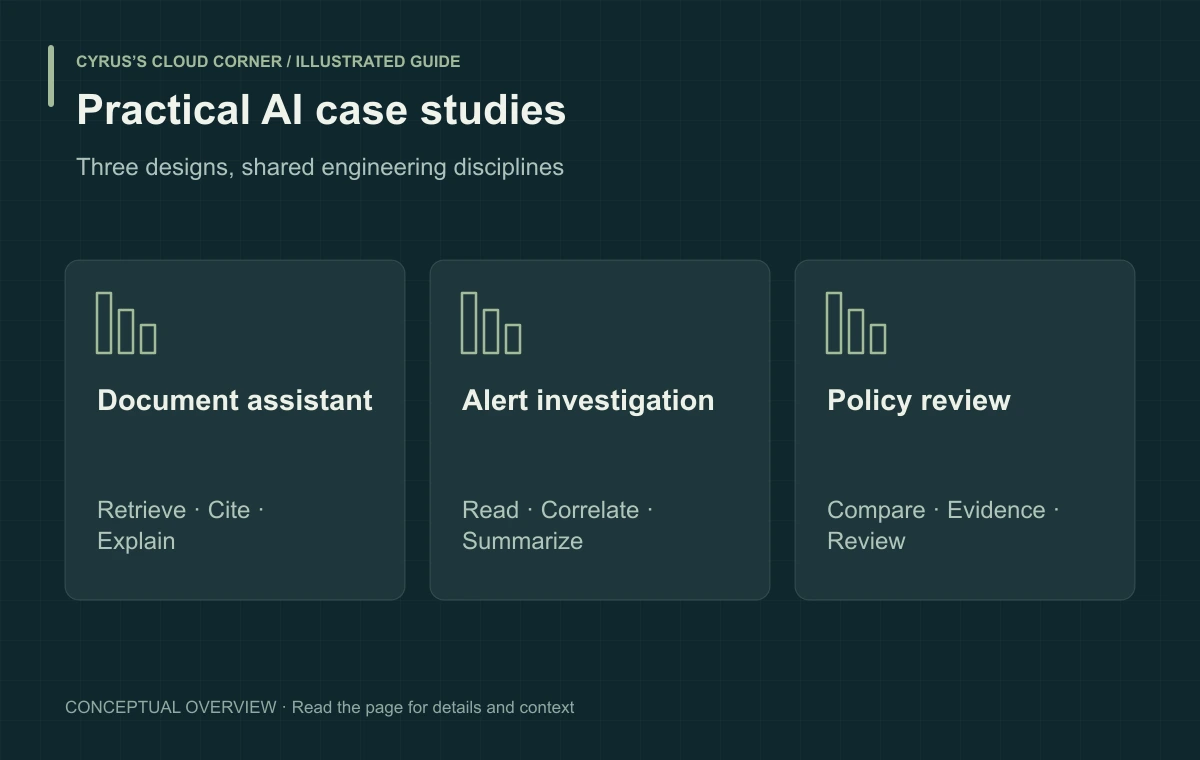This screenshot has width=1200, height=760.
Task: Click the 'Read · Correlate · Summarize' text
Action: coord(557,525)
